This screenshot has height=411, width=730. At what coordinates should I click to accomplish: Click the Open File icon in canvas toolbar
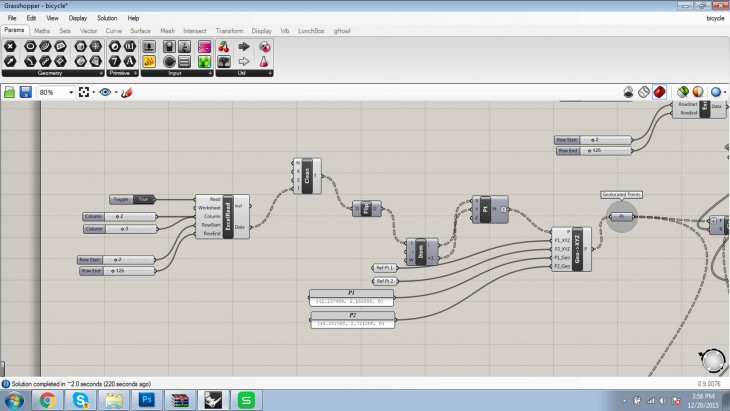pos(9,92)
